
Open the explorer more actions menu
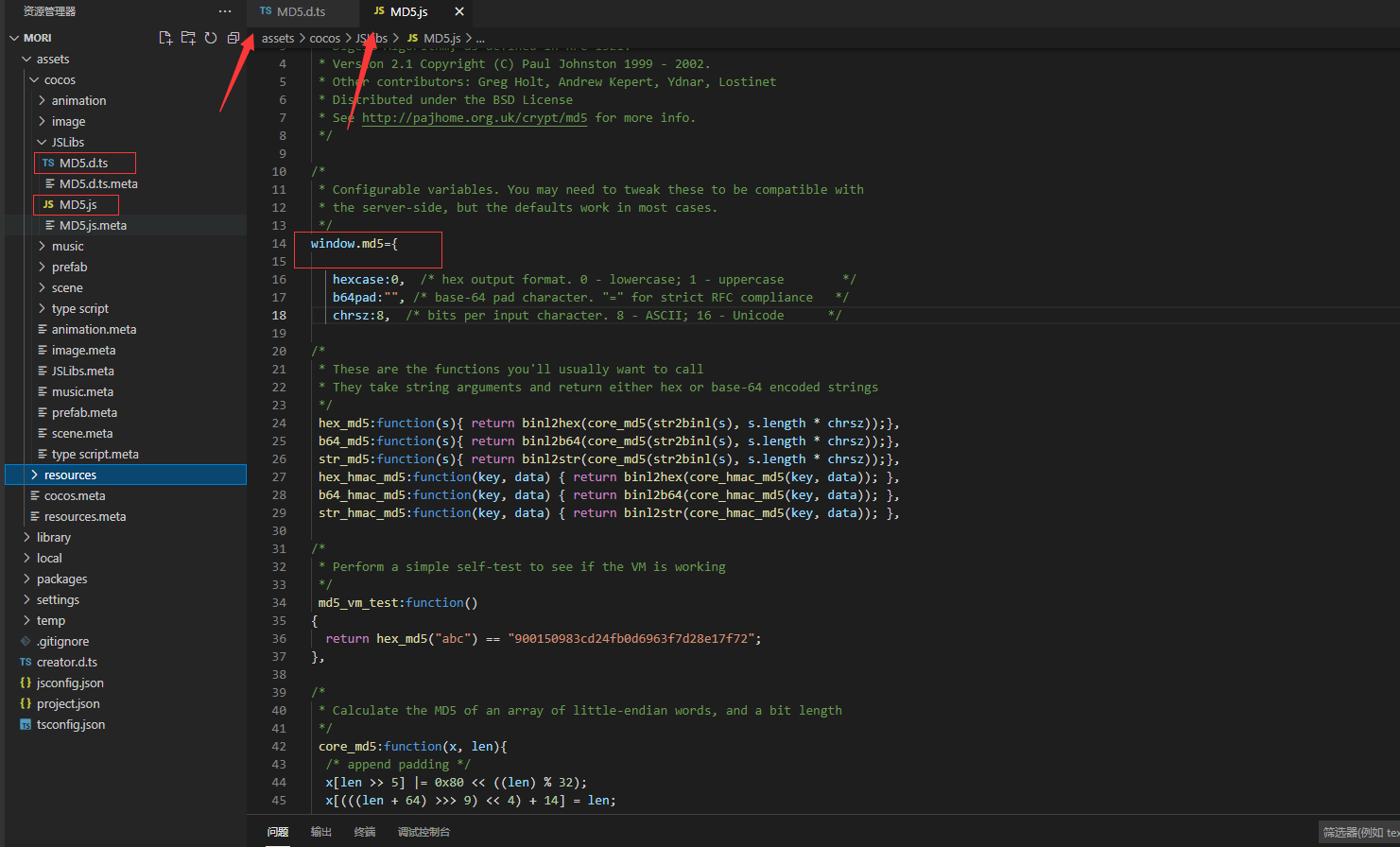coord(225,11)
